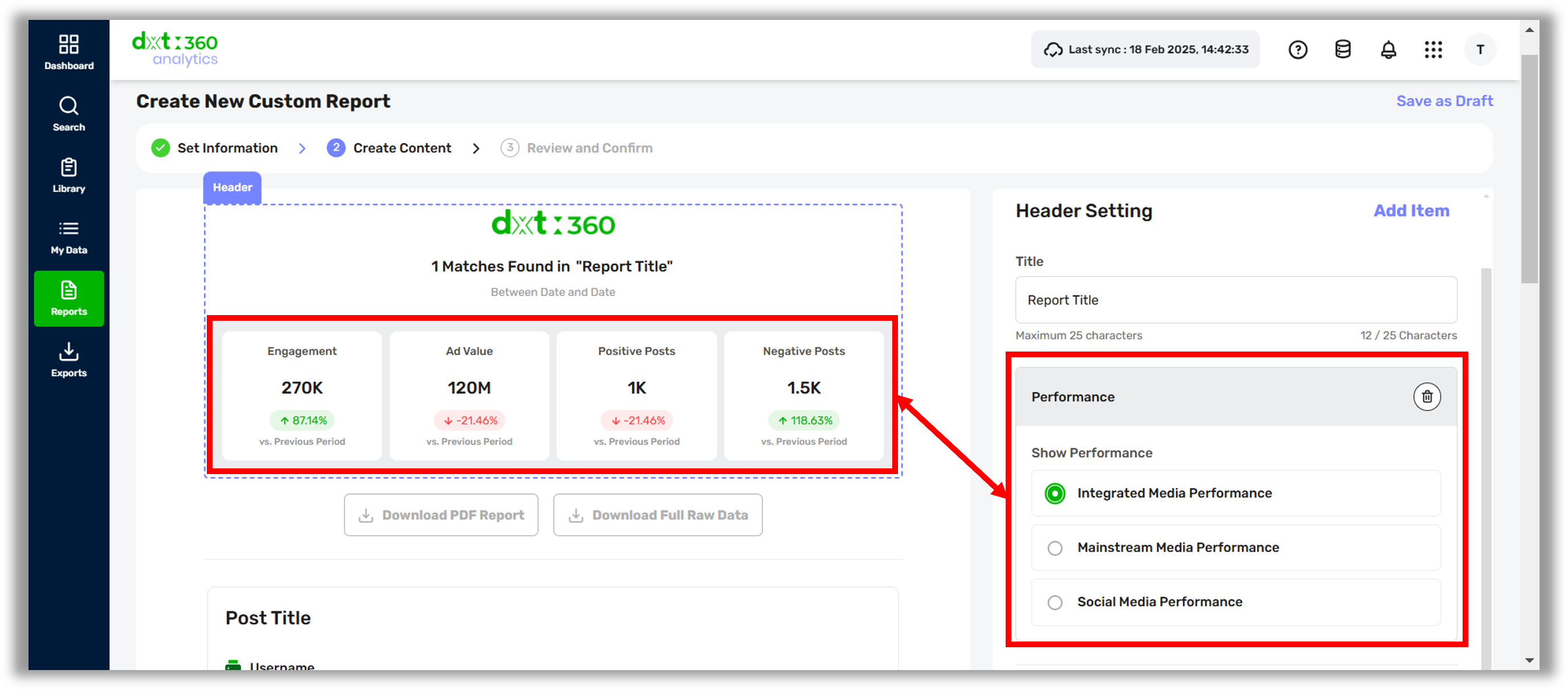The image size is (1568, 690).
Task: Open the Search page icon
Action: [x=69, y=106]
